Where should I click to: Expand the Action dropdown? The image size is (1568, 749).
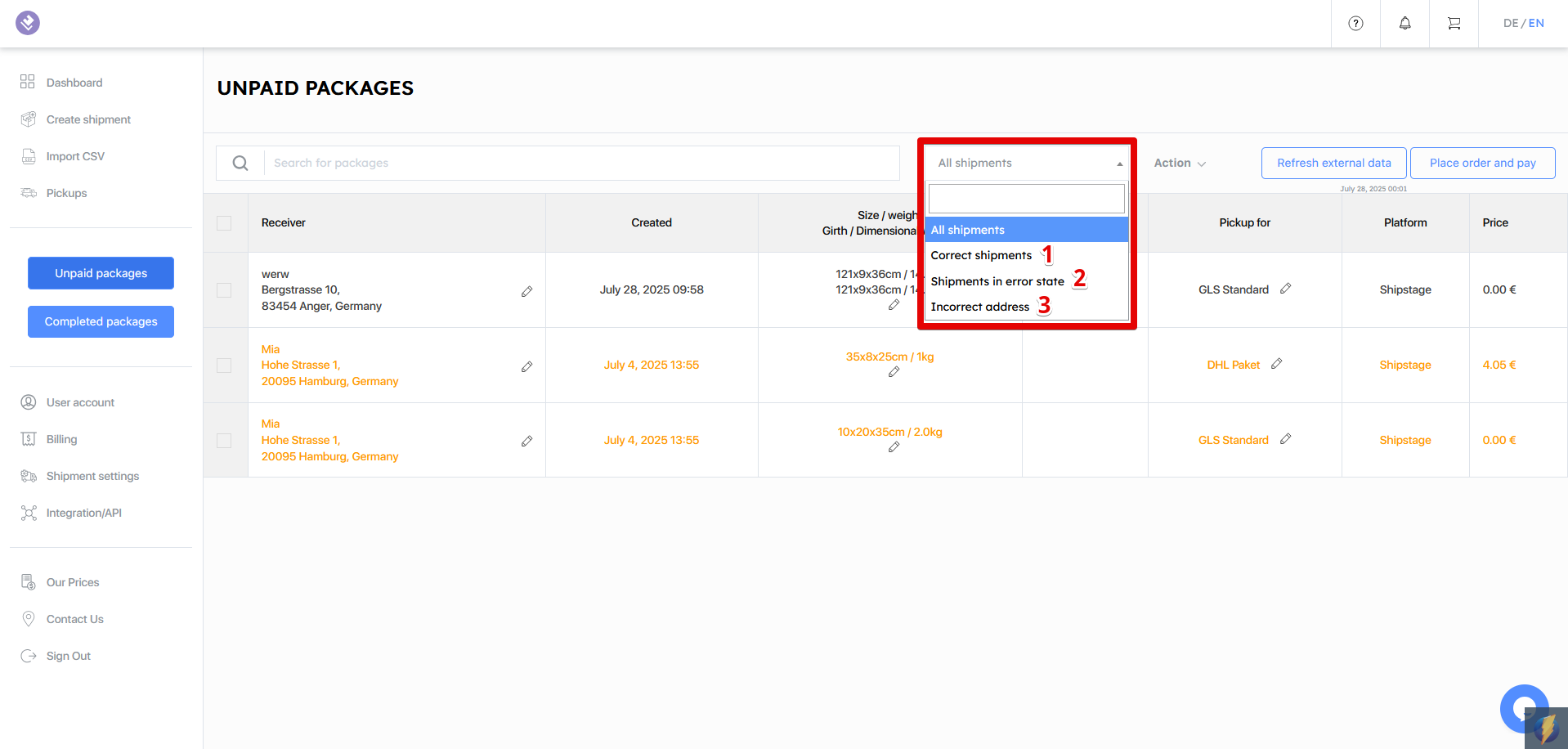tap(1179, 164)
